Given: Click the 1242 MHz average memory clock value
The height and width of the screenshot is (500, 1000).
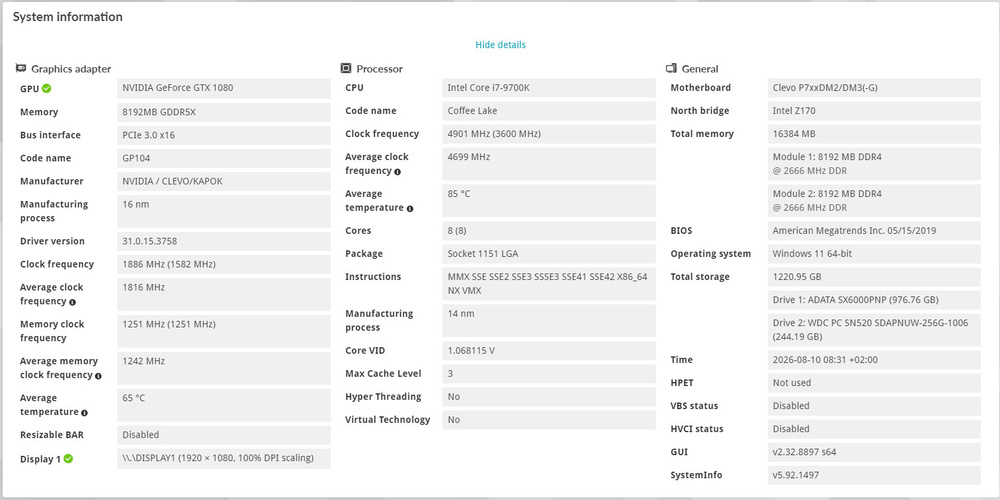Looking at the screenshot, I should click(224, 368).
